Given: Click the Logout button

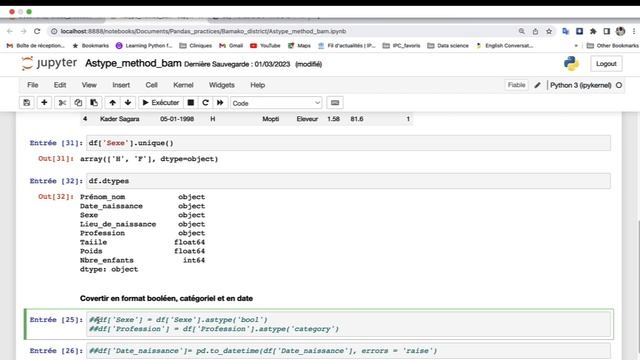Looking at the screenshot, I should [x=606, y=64].
